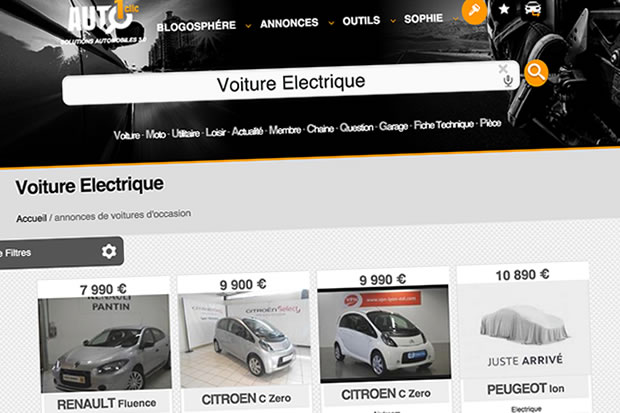Open filter settings with the gear icon

[109, 251]
